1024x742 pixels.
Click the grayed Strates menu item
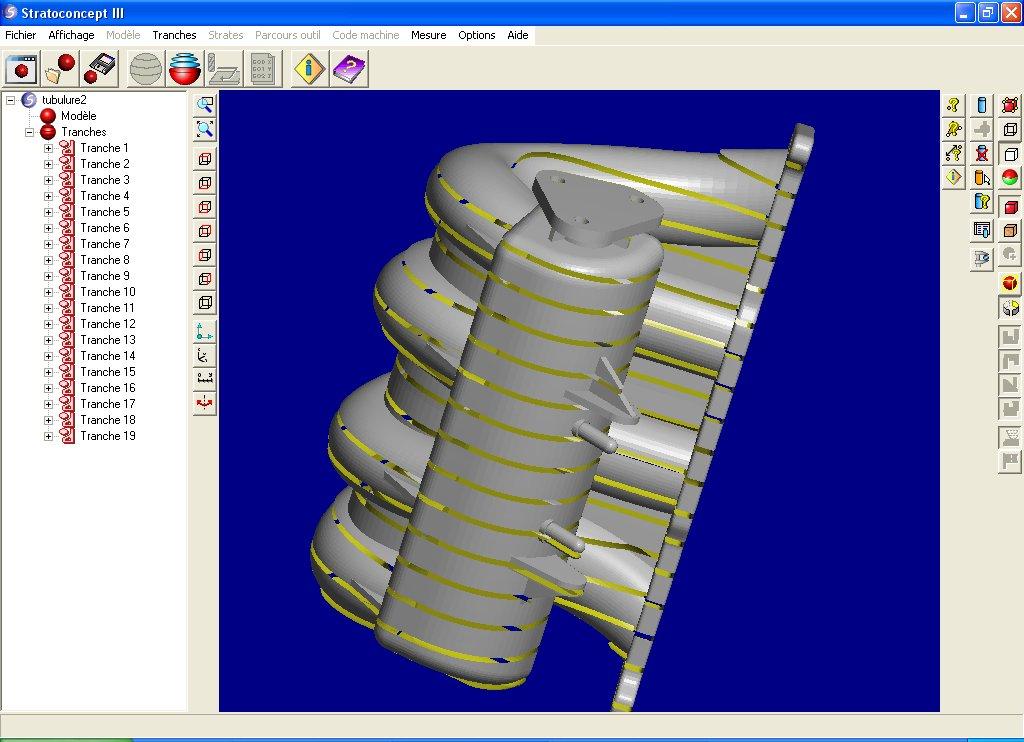click(225, 35)
